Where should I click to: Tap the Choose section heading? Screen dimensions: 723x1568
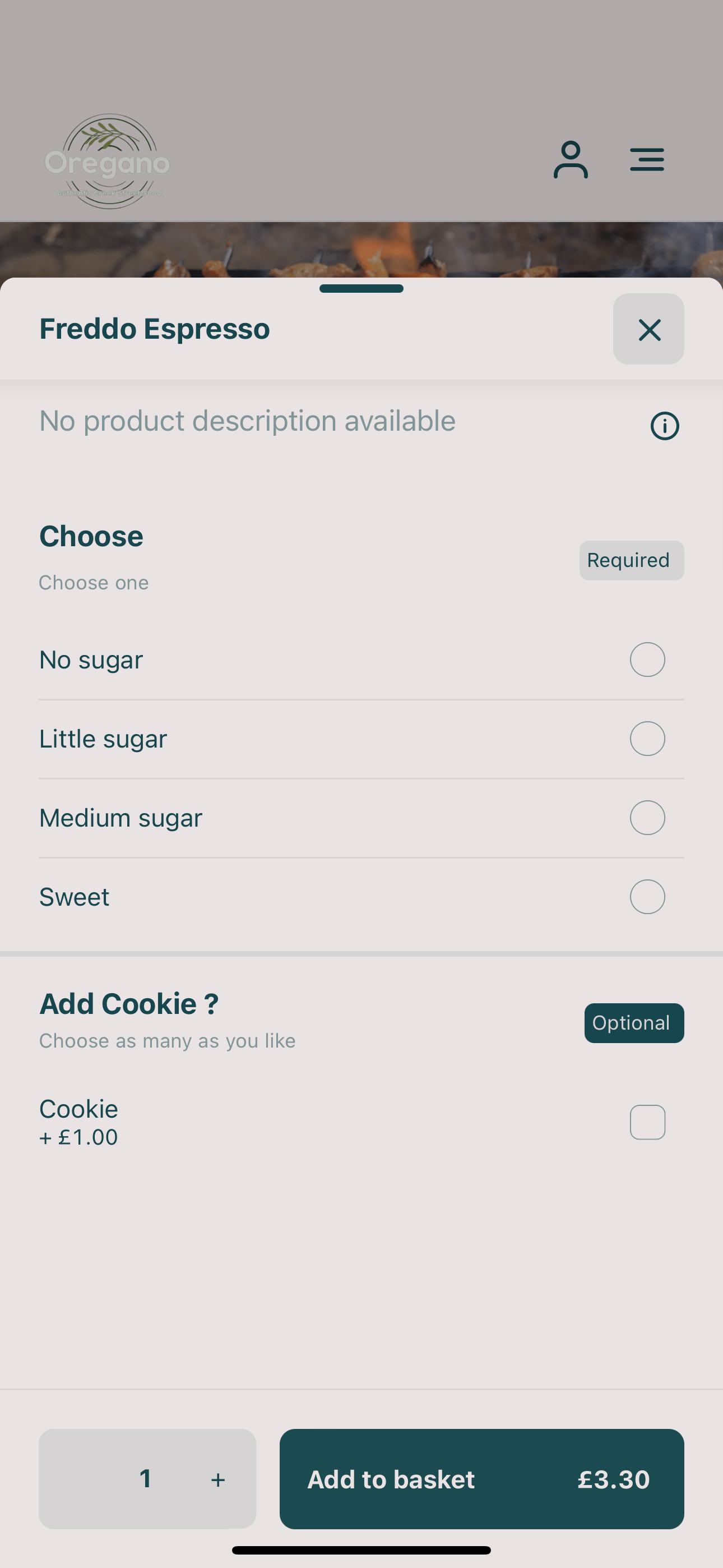[x=91, y=536]
